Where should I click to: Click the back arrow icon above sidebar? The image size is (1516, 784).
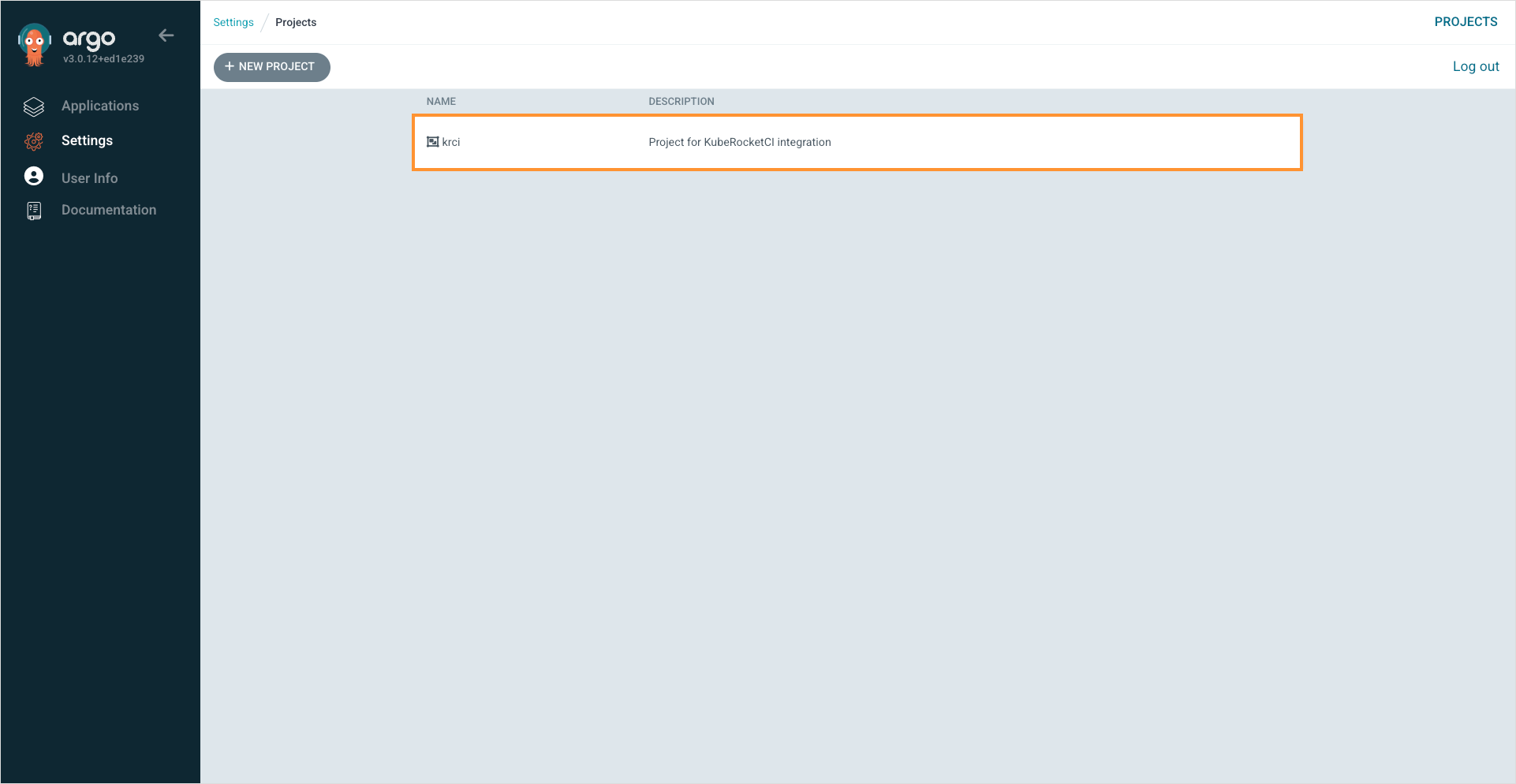click(166, 35)
